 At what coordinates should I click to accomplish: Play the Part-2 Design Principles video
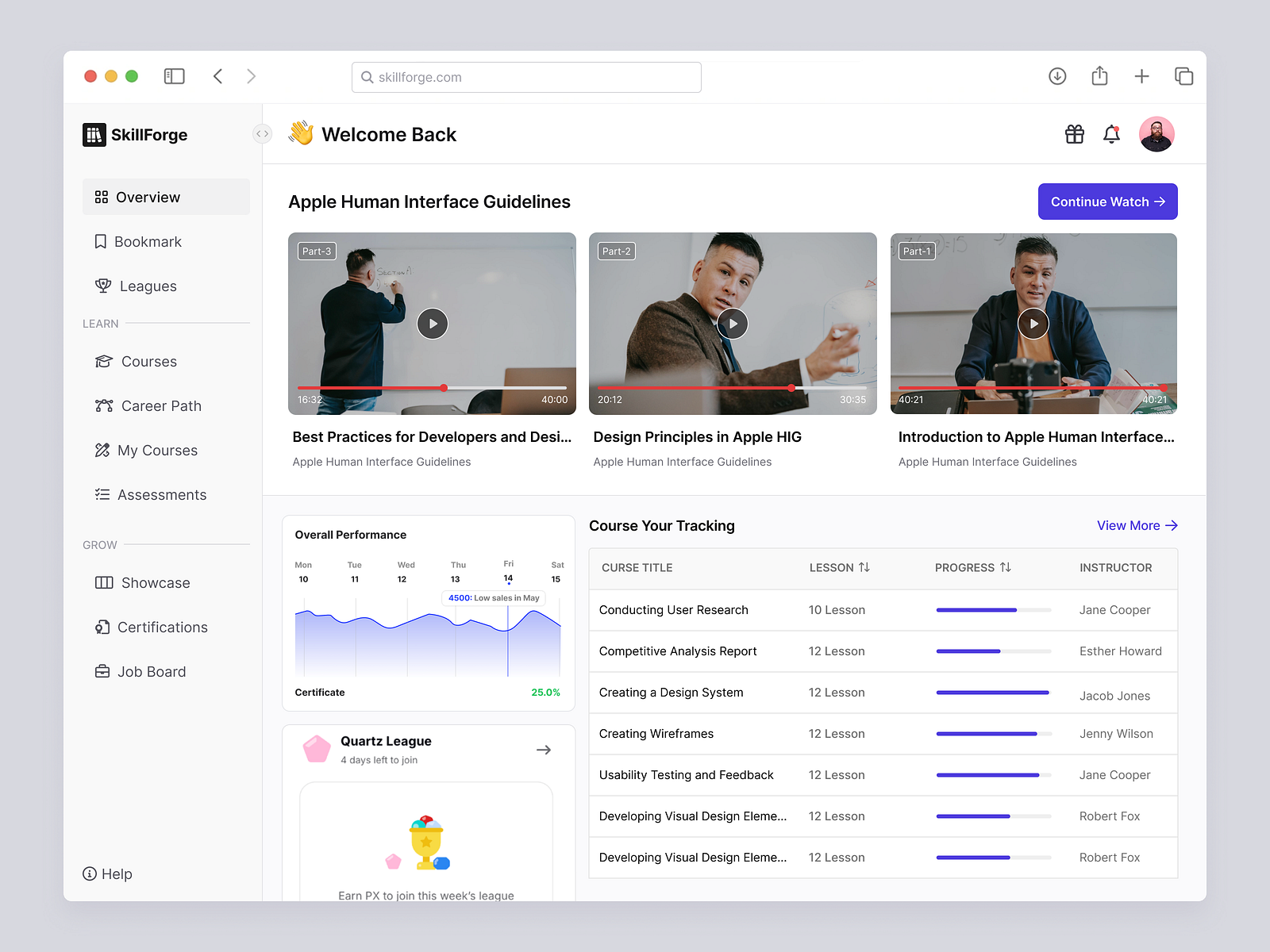732,323
